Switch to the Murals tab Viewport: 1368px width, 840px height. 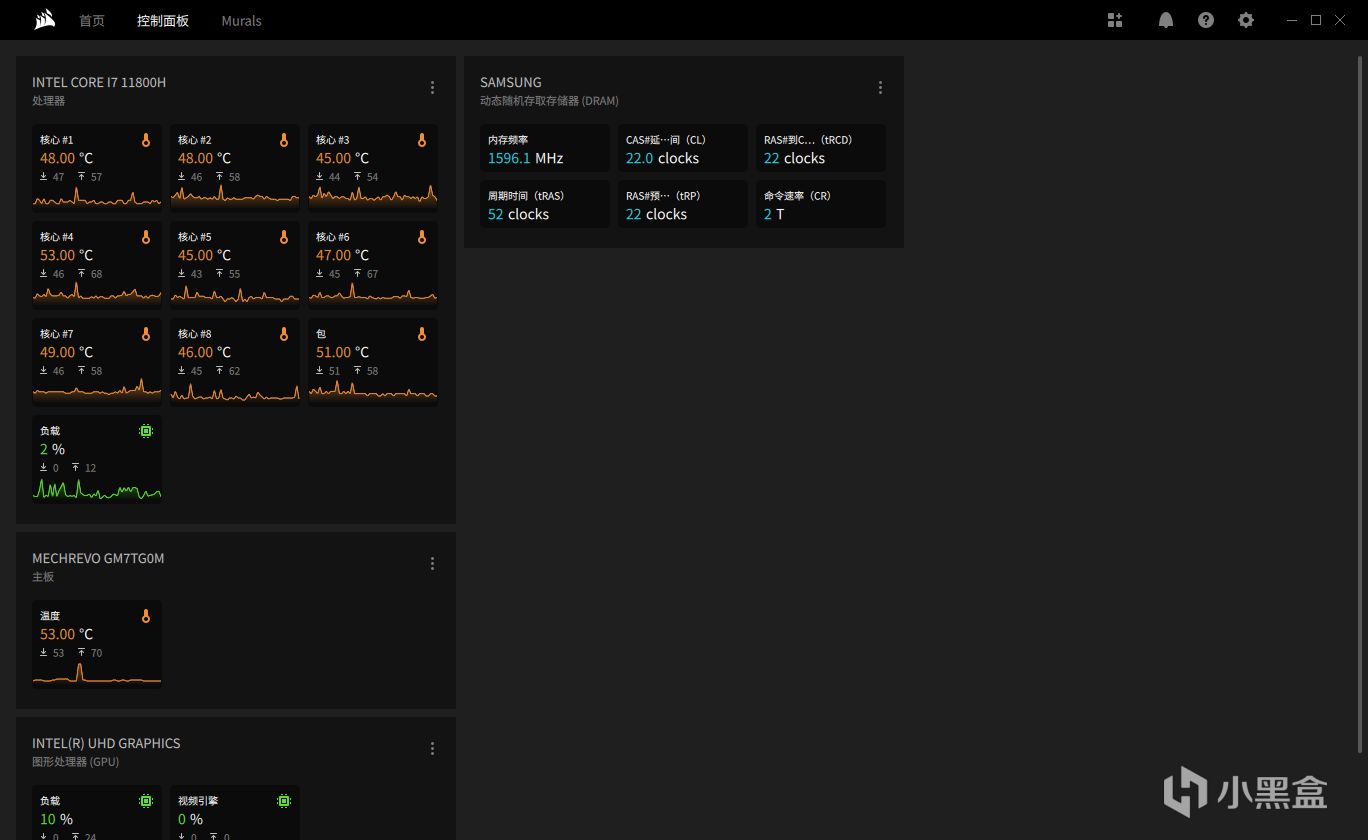(242, 21)
